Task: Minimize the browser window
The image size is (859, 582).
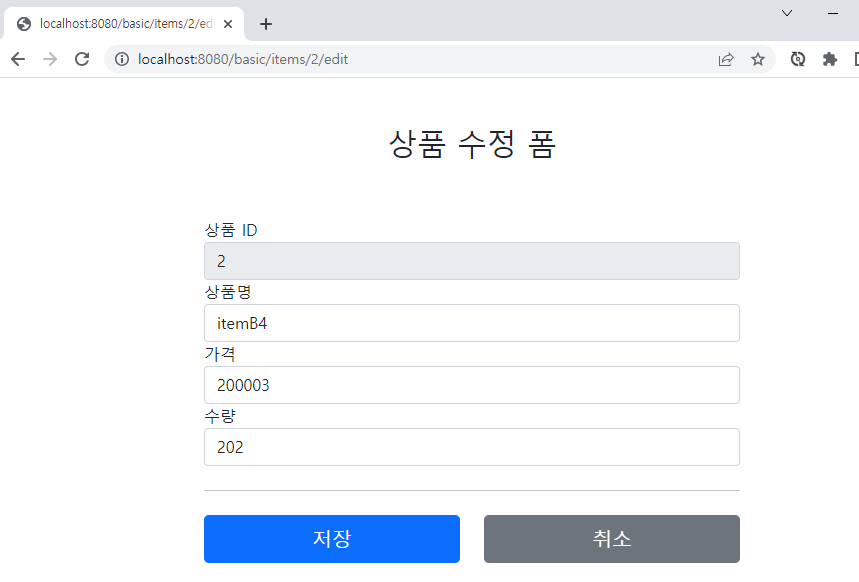Action: (833, 13)
